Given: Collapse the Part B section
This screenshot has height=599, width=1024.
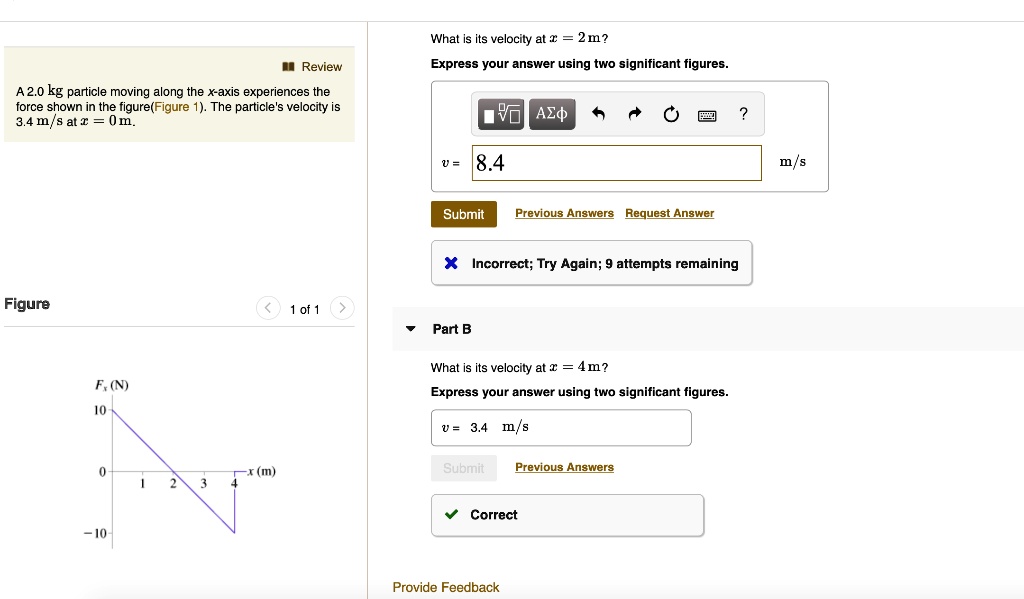Looking at the screenshot, I should [x=412, y=328].
